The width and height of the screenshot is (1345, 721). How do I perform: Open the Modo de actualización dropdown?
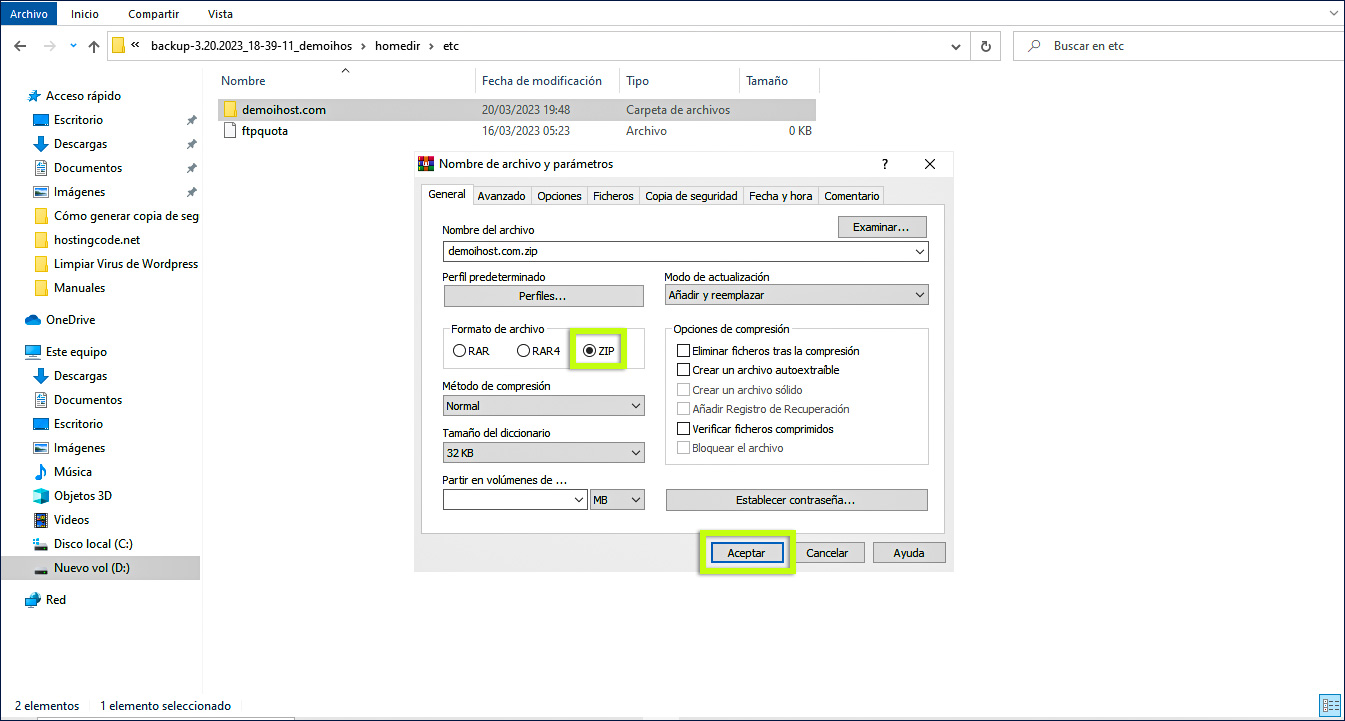point(796,295)
